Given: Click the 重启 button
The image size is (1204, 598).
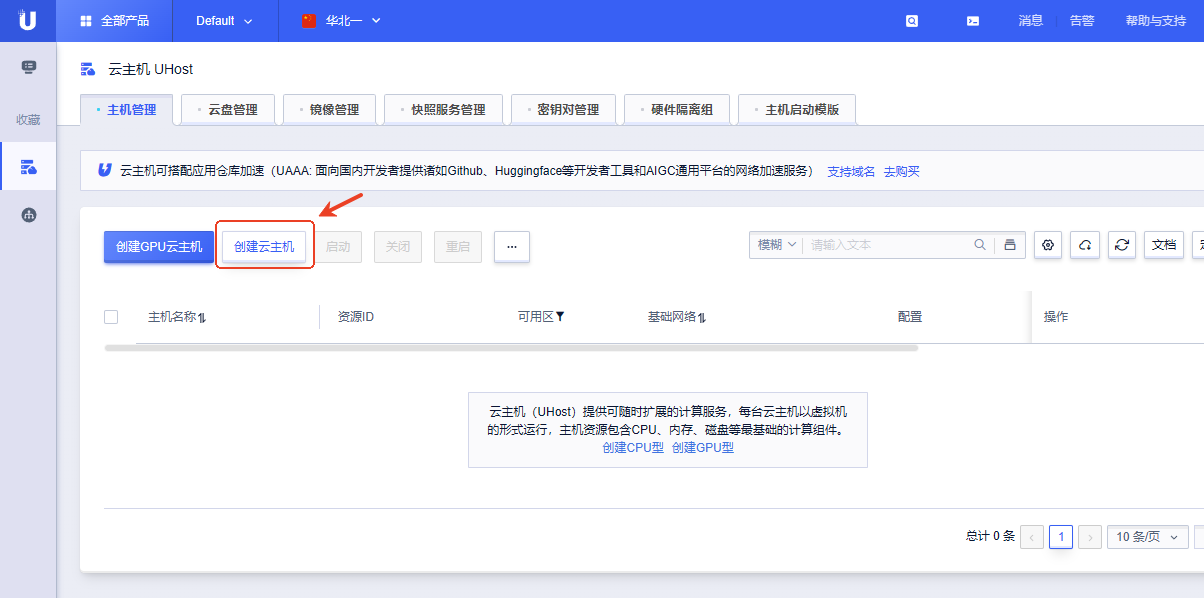Looking at the screenshot, I should tap(458, 246).
